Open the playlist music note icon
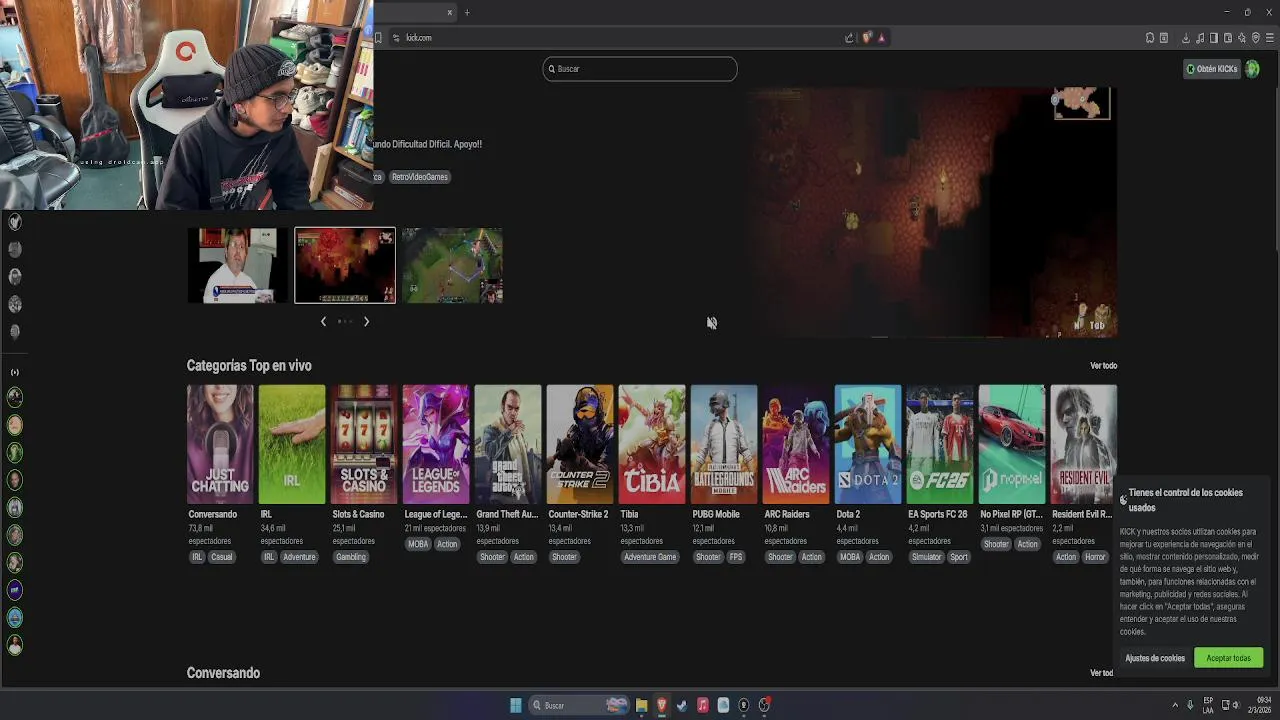 [1200, 38]
